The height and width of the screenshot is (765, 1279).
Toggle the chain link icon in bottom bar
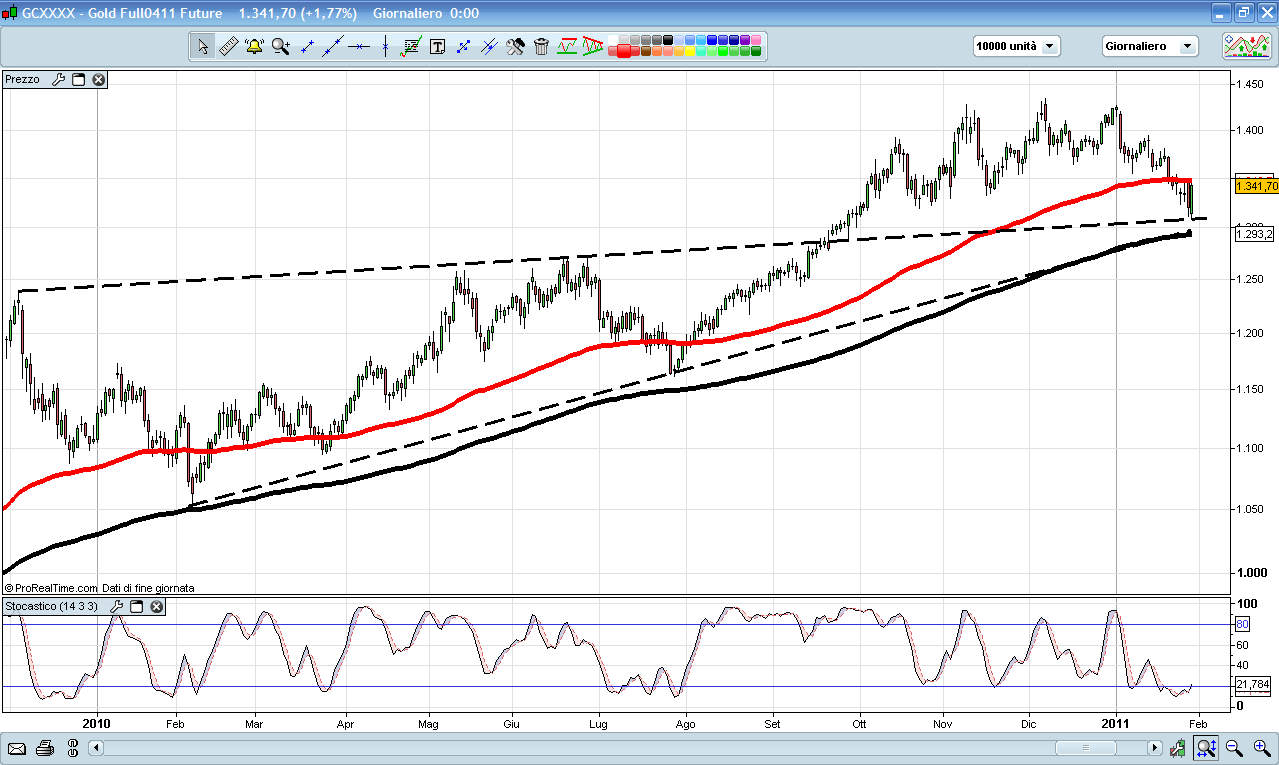[73, 747]
